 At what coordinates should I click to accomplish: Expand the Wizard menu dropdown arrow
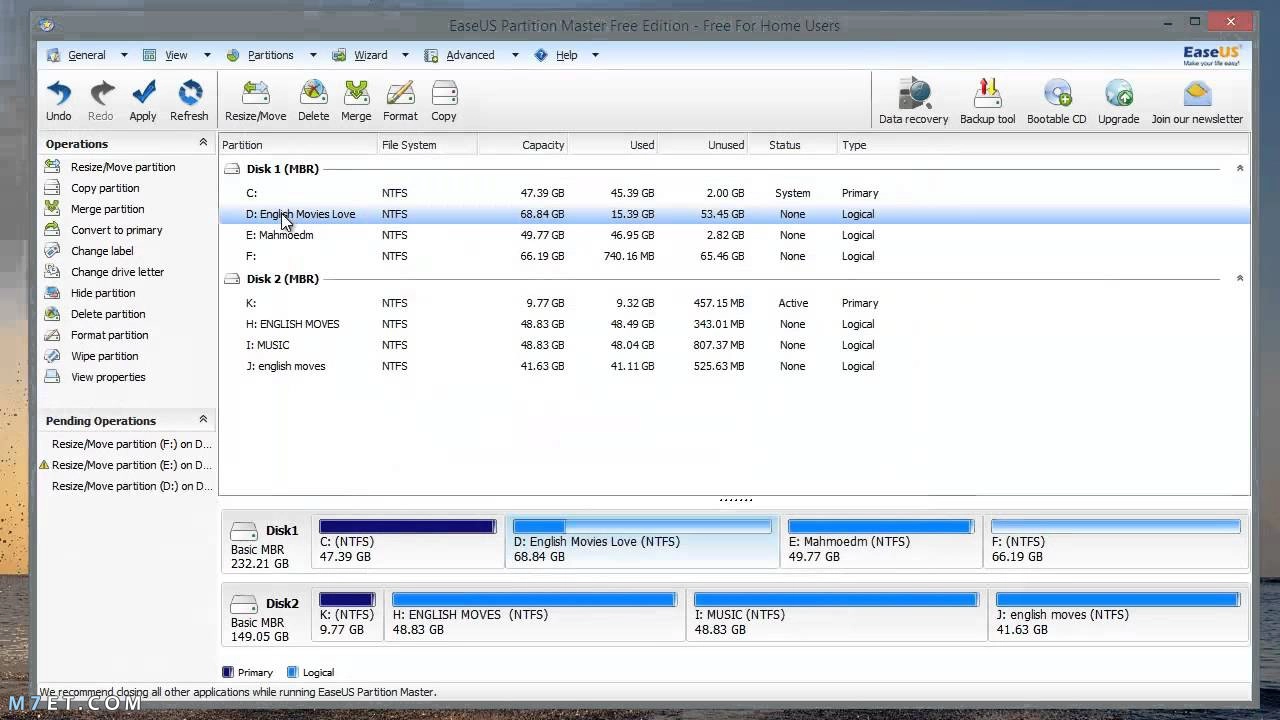click(x=405, y=55)
